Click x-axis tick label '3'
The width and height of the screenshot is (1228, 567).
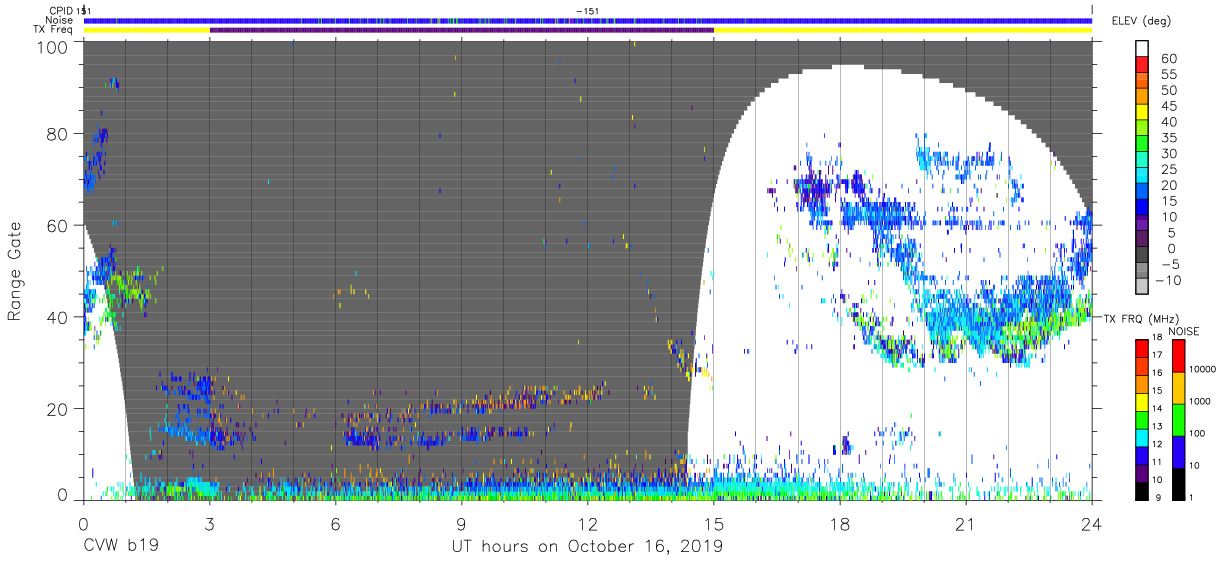(209, 524)
